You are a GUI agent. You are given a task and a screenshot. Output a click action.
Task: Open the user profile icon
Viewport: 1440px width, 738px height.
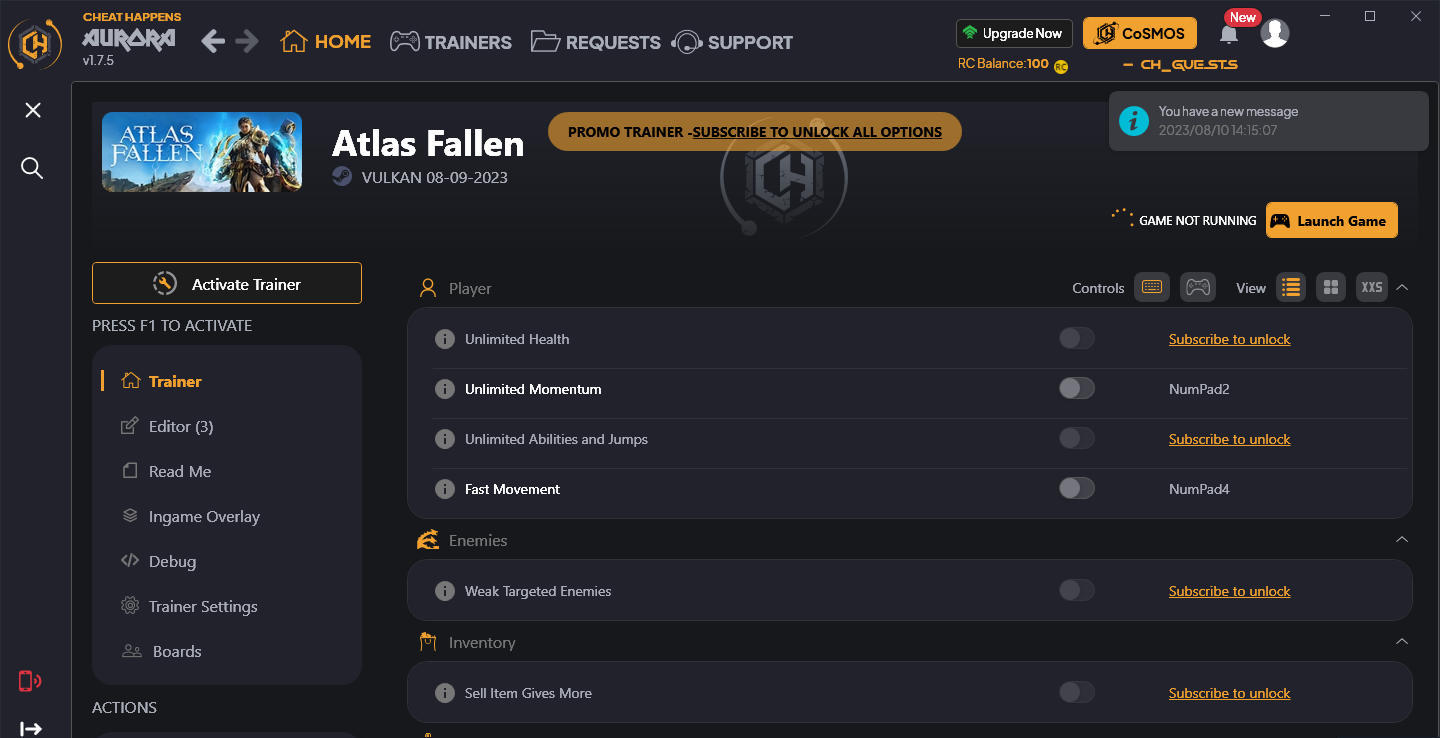(1275, 33)
